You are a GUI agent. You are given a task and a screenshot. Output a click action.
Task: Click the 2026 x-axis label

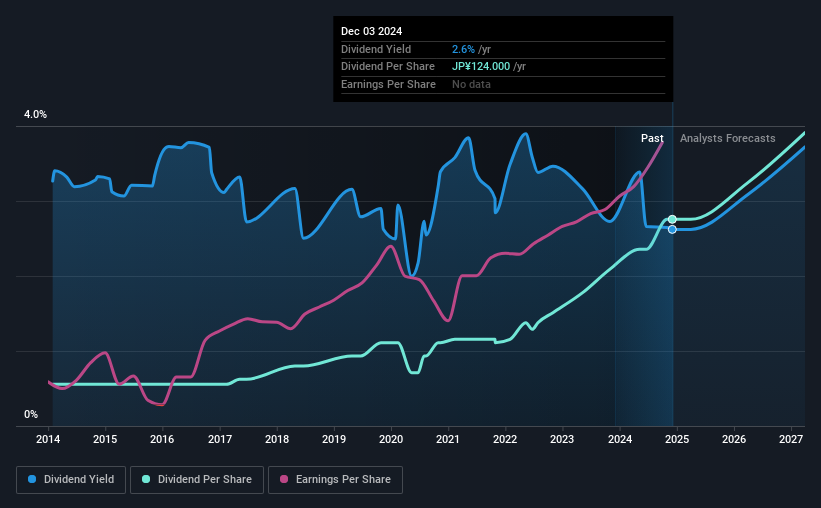coord(734,439)
